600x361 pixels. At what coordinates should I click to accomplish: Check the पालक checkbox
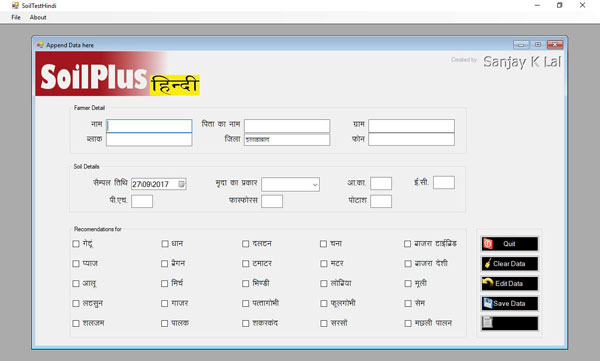point(165,323)
